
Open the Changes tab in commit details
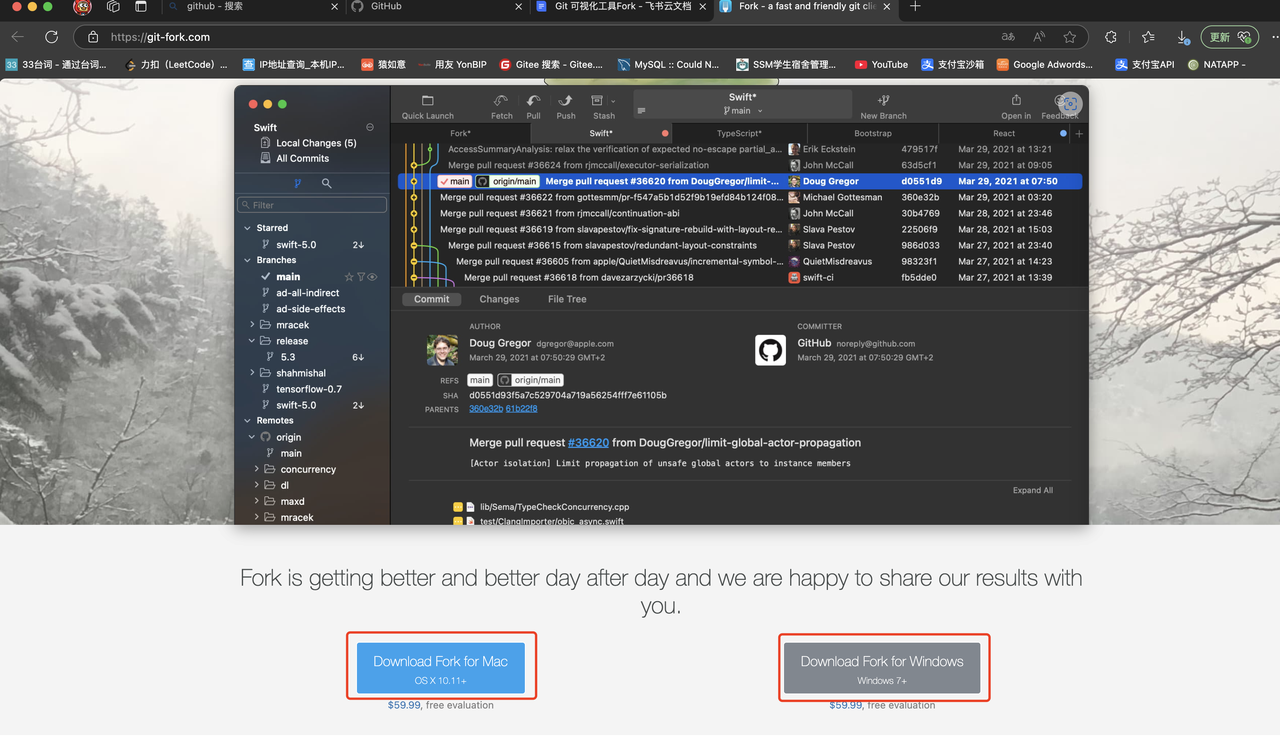click(499, 299)
